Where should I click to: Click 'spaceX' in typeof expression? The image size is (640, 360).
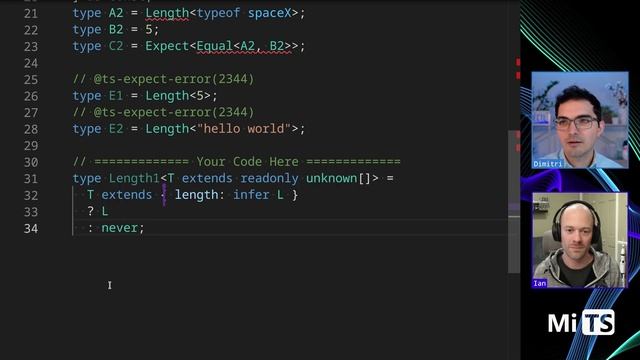point(269,13)
